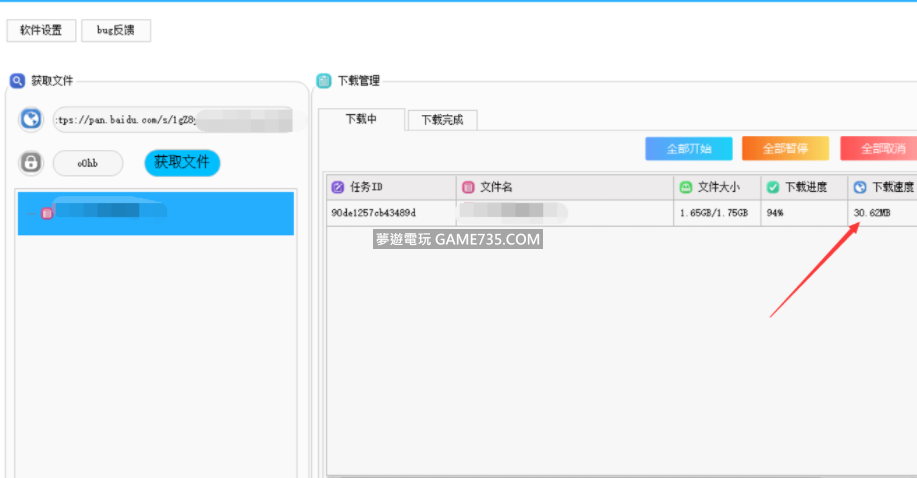Screen dimensions: 917x478
Task: Click the blue 下载速度 column icon
Action: tap(859, 187)
